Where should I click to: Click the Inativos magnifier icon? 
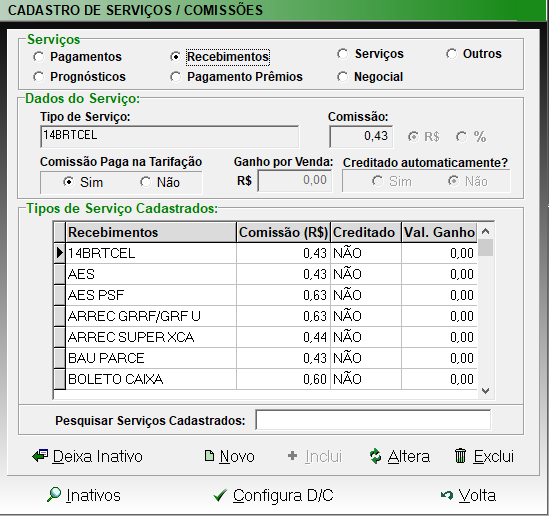(x=54, y=495)
